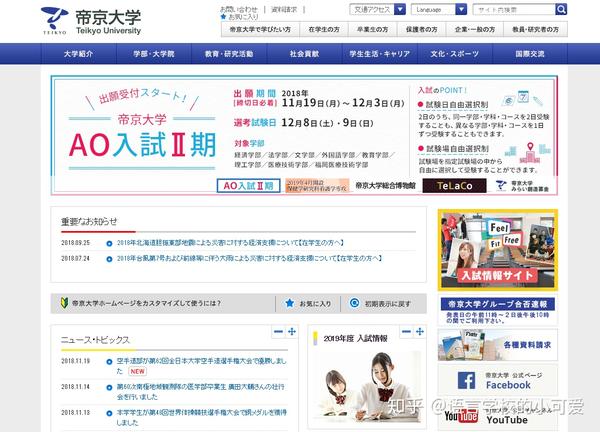Select 在学生の方 tab

[324, 29]
